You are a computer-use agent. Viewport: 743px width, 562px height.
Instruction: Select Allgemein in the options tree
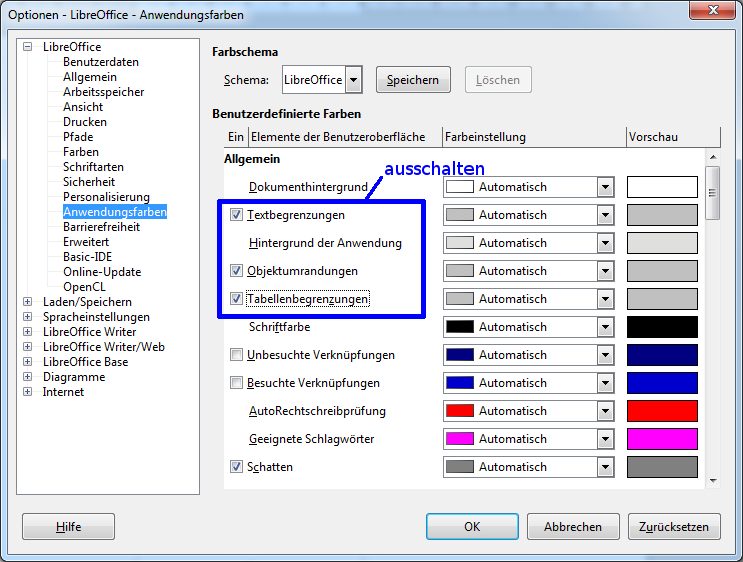pyautogui.click(x=90, y=77)
